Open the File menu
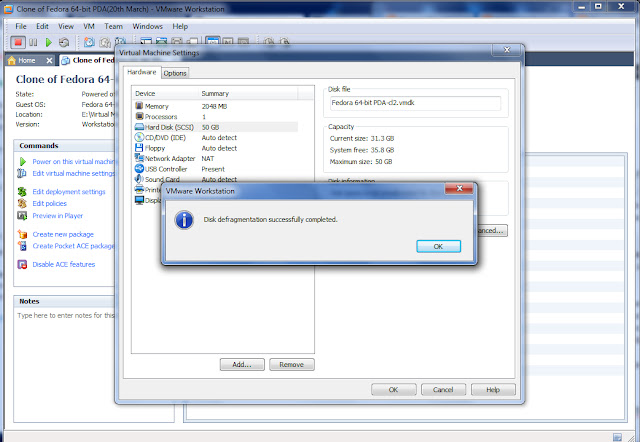Viewport: 640px width, 442px height. 21,26
